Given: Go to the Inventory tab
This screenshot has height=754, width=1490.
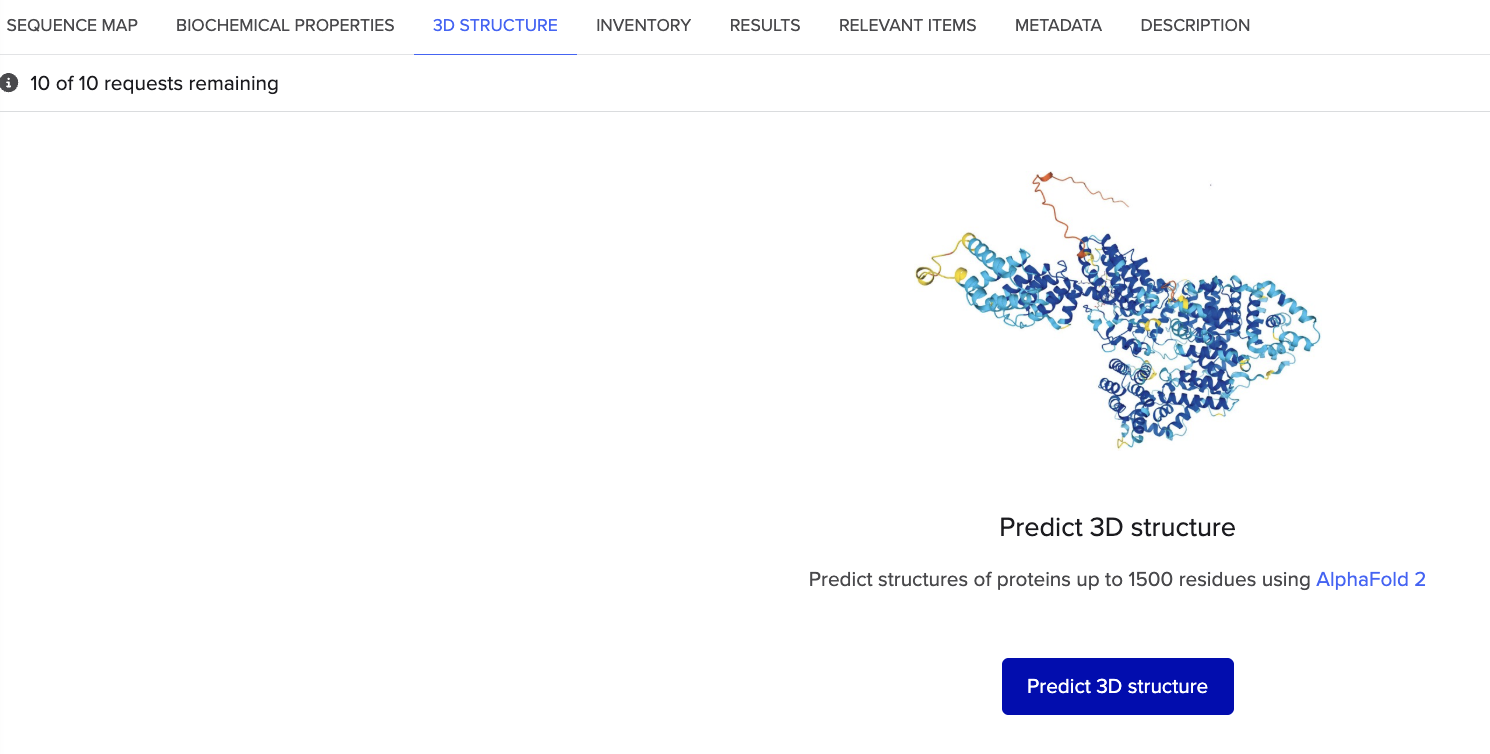Looking at the screenshot, I should point(643,25).
